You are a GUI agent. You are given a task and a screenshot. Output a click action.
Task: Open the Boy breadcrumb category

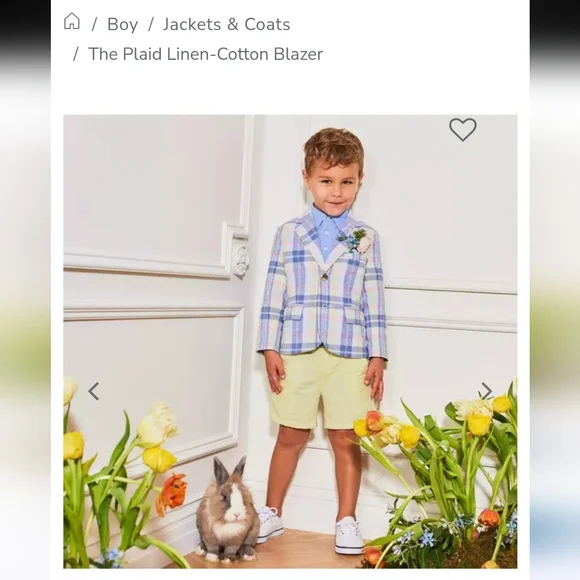pos(122,25)
